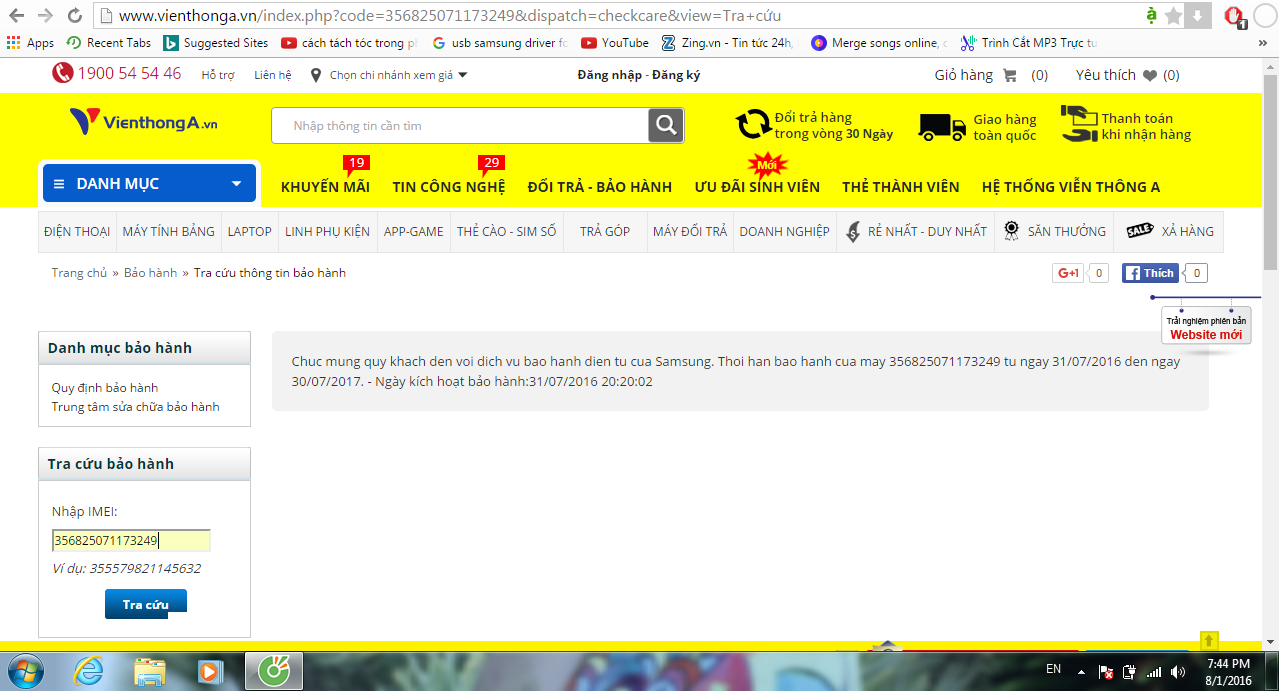Open ƯU ĐÃI SINH VIÊN menu
This screenshot has width=1279, height=691.
(757, 187)
